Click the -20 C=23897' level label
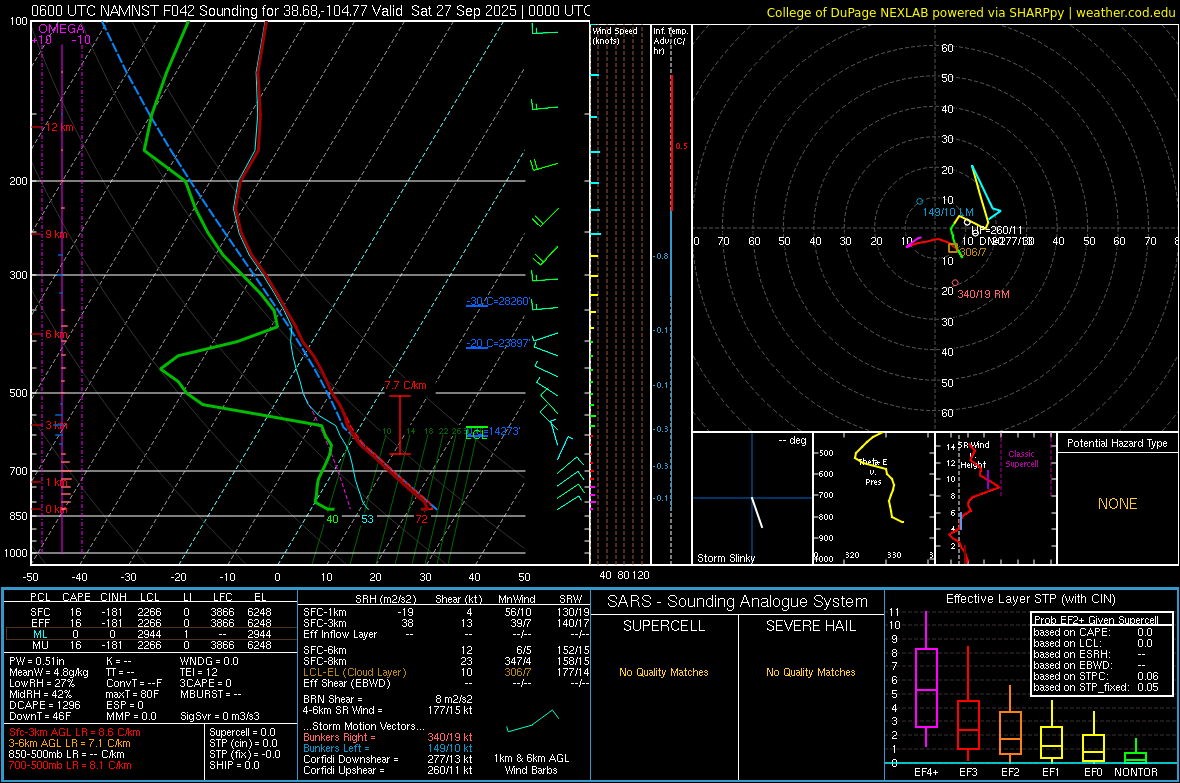The width and height of the screenshot is (1180, 783). 497,343
